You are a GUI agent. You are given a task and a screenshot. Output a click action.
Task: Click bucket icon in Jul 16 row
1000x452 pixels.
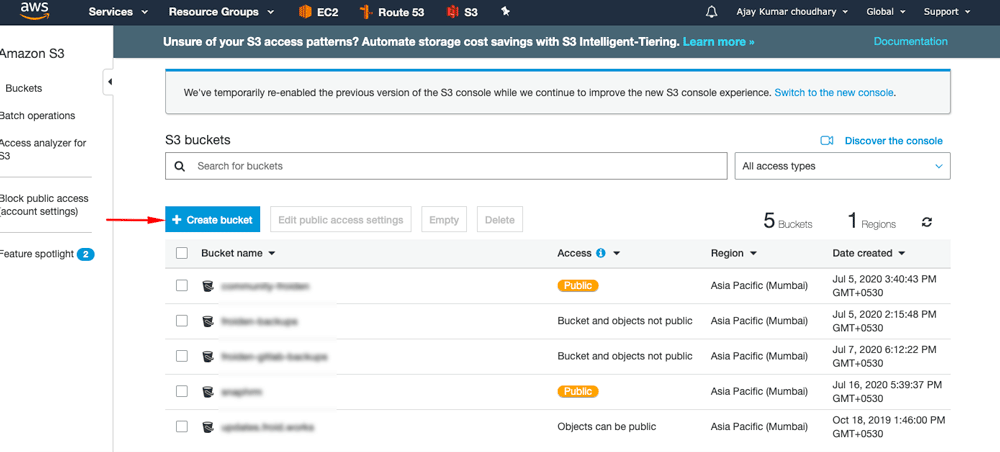207,392
